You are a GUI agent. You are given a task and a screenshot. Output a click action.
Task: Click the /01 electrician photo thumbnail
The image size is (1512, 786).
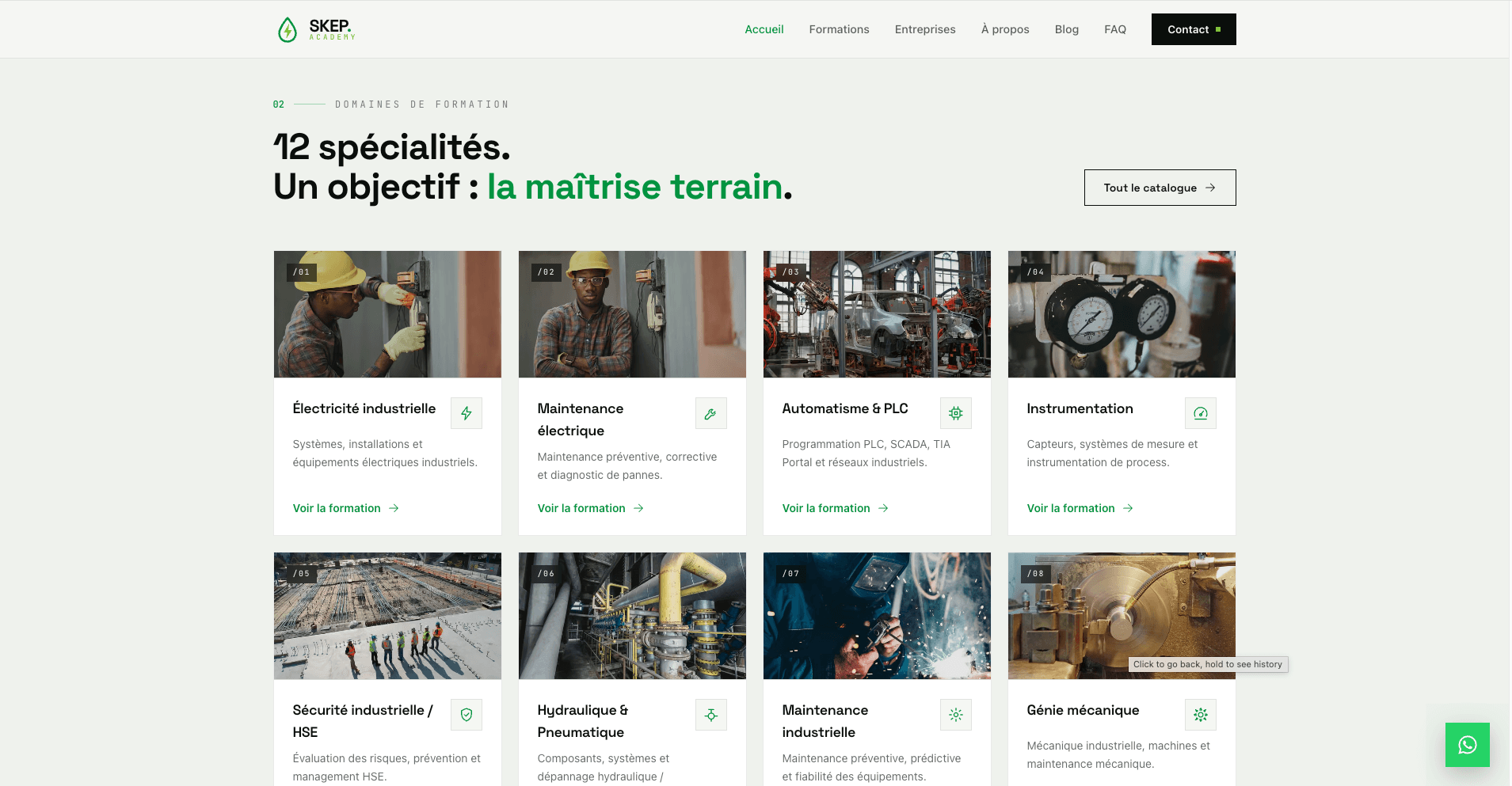387,314
